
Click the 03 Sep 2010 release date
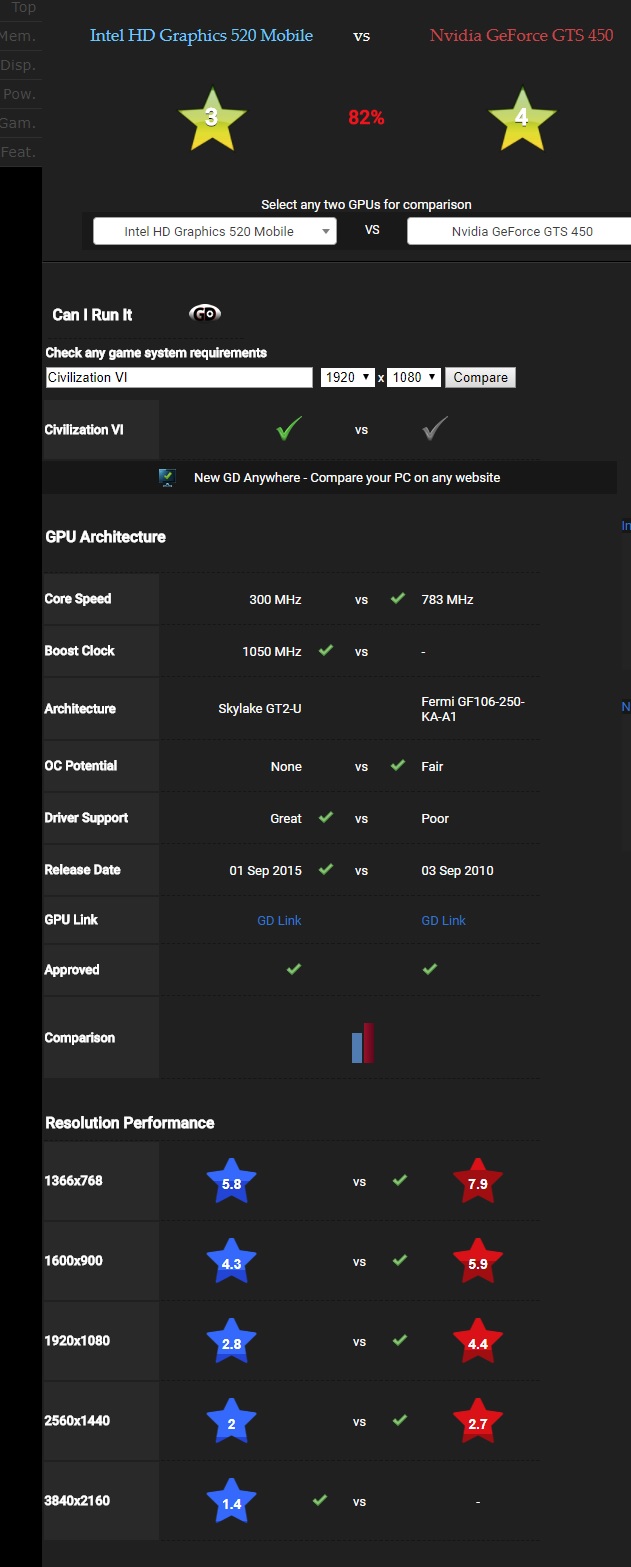point(457,870)
